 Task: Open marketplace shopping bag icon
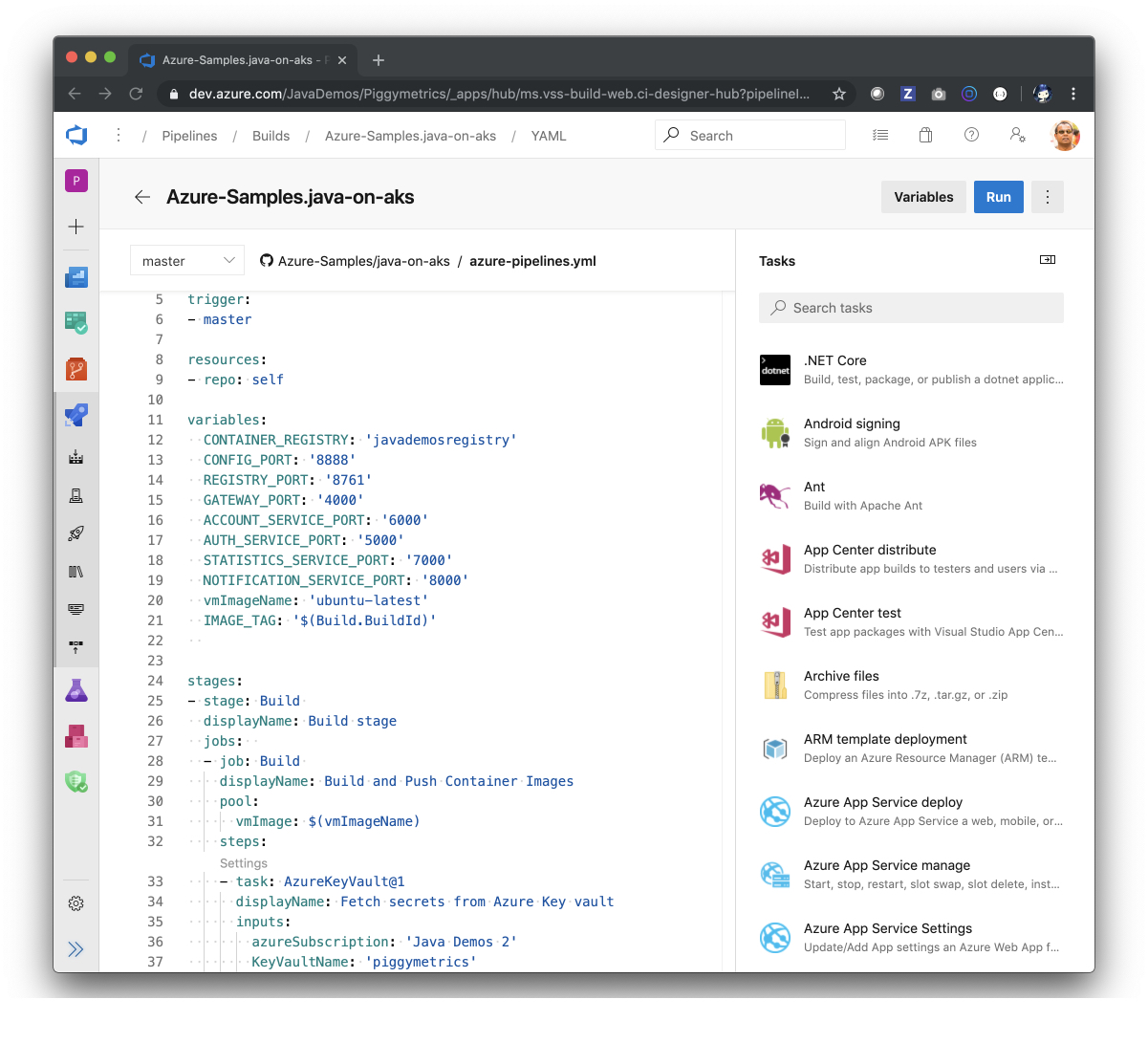click(925, 136)
